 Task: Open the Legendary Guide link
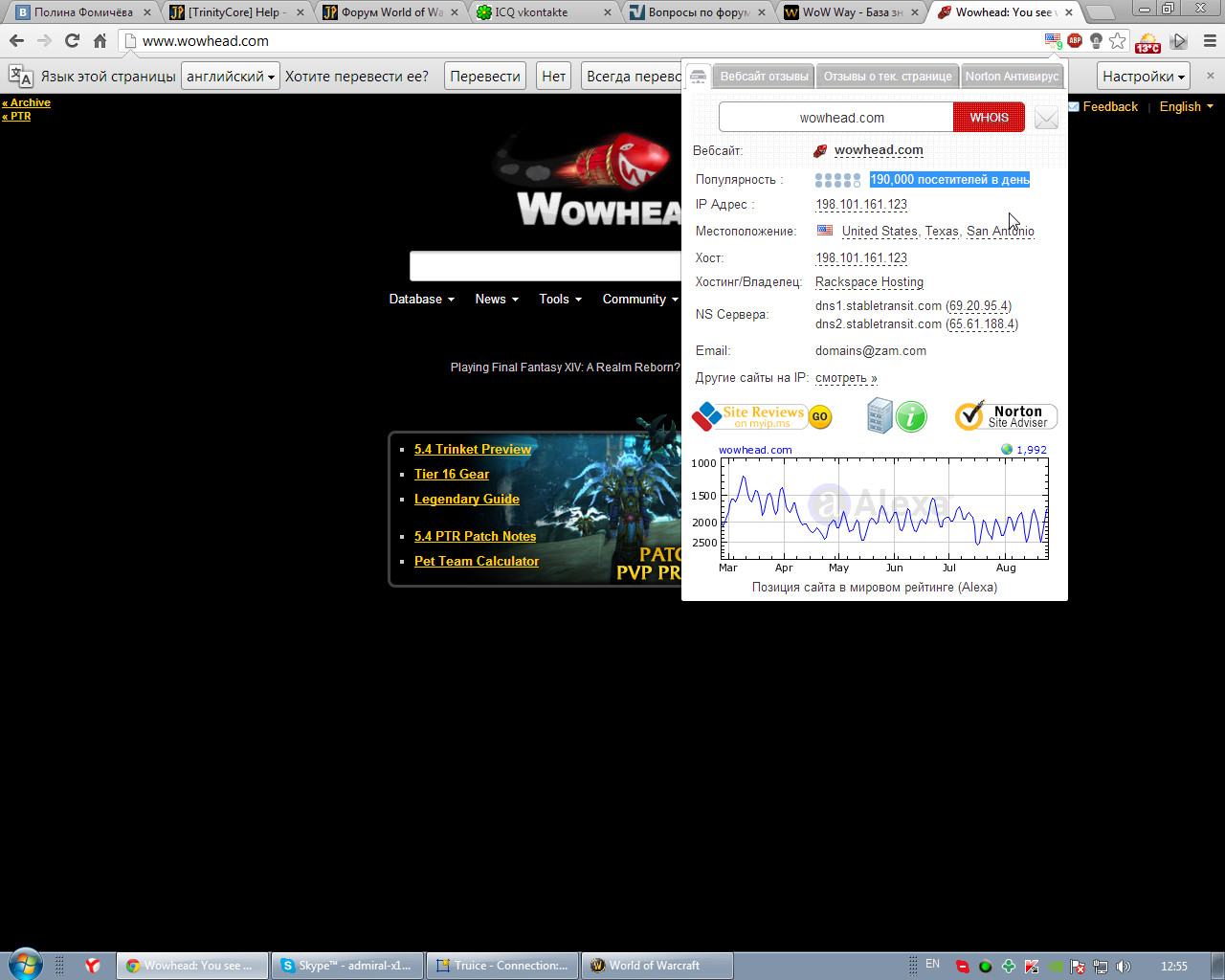pos(467,499)
